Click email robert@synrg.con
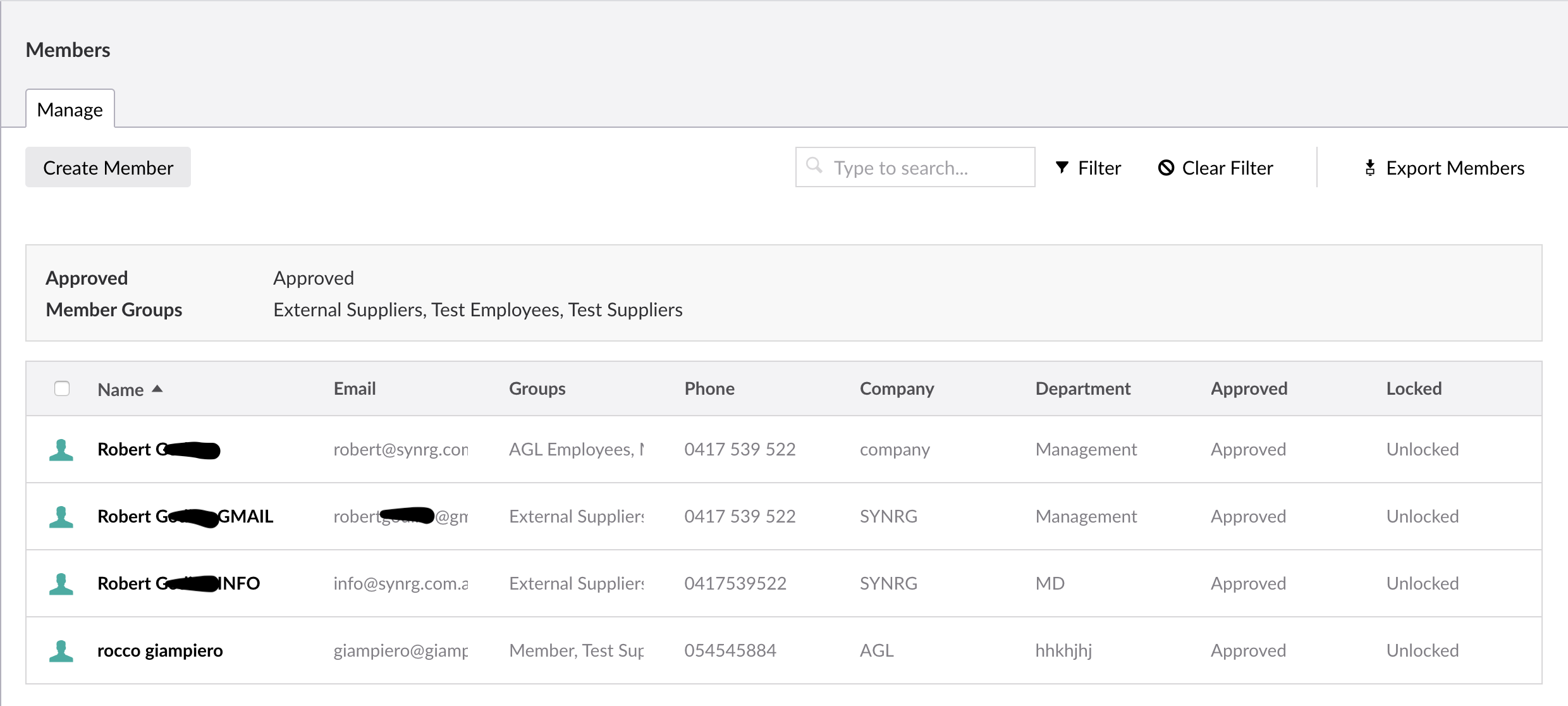Image resolution: width=1568 pixels, height=706 pixels. click(401, 449)
